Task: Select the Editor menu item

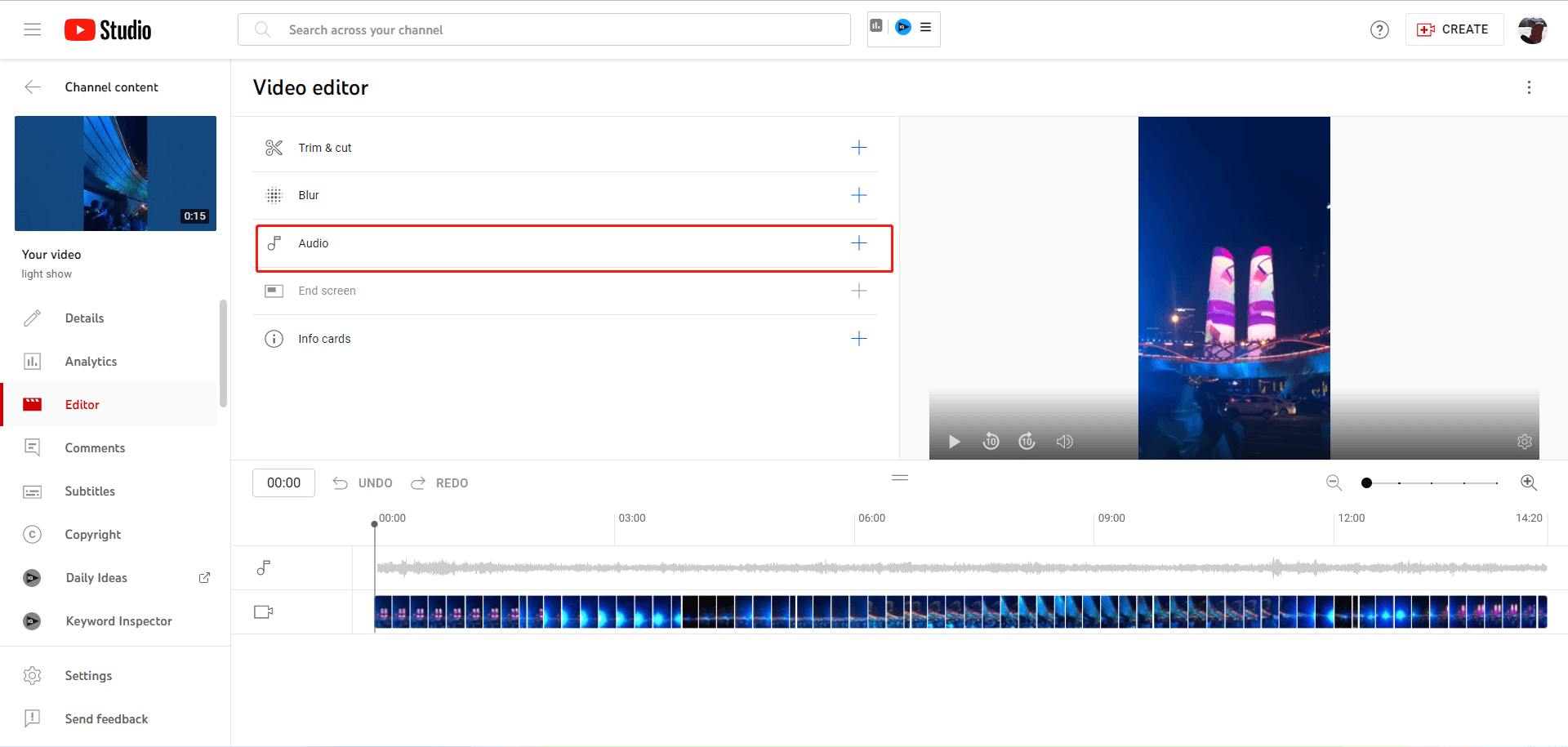Action: coord(109,405)
